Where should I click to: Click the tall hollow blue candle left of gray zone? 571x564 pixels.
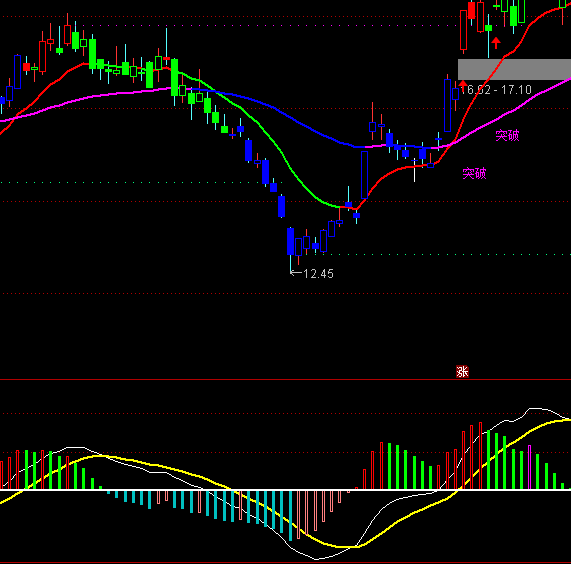coord(448,105)
